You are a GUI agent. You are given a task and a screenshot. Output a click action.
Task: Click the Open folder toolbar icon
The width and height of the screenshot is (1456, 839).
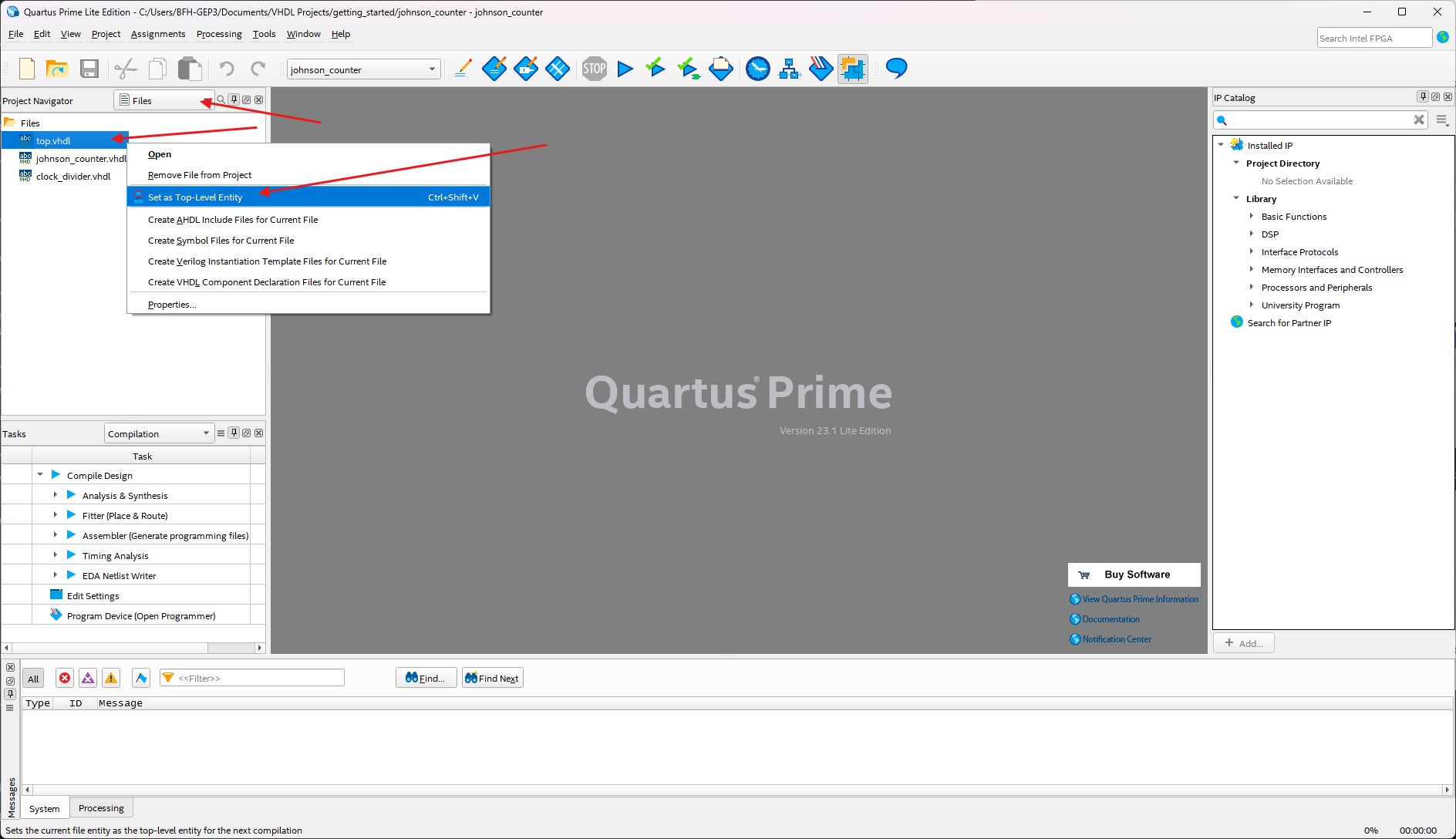point(57,69)
